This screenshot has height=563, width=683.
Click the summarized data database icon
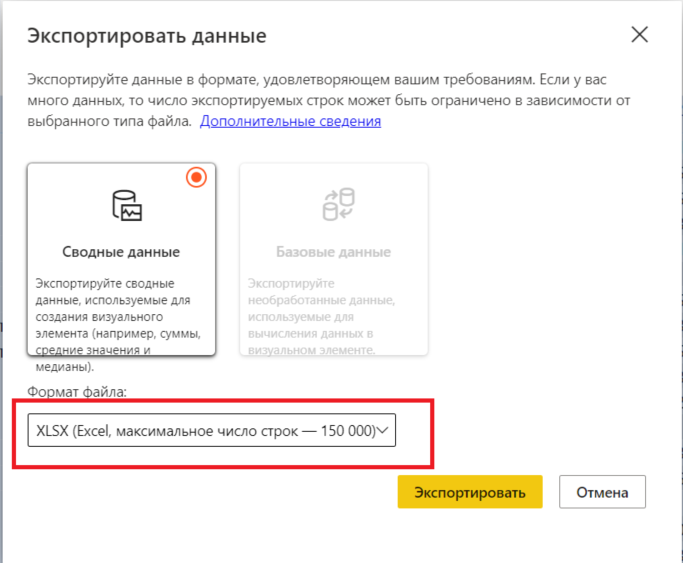(x=127, y=205)
